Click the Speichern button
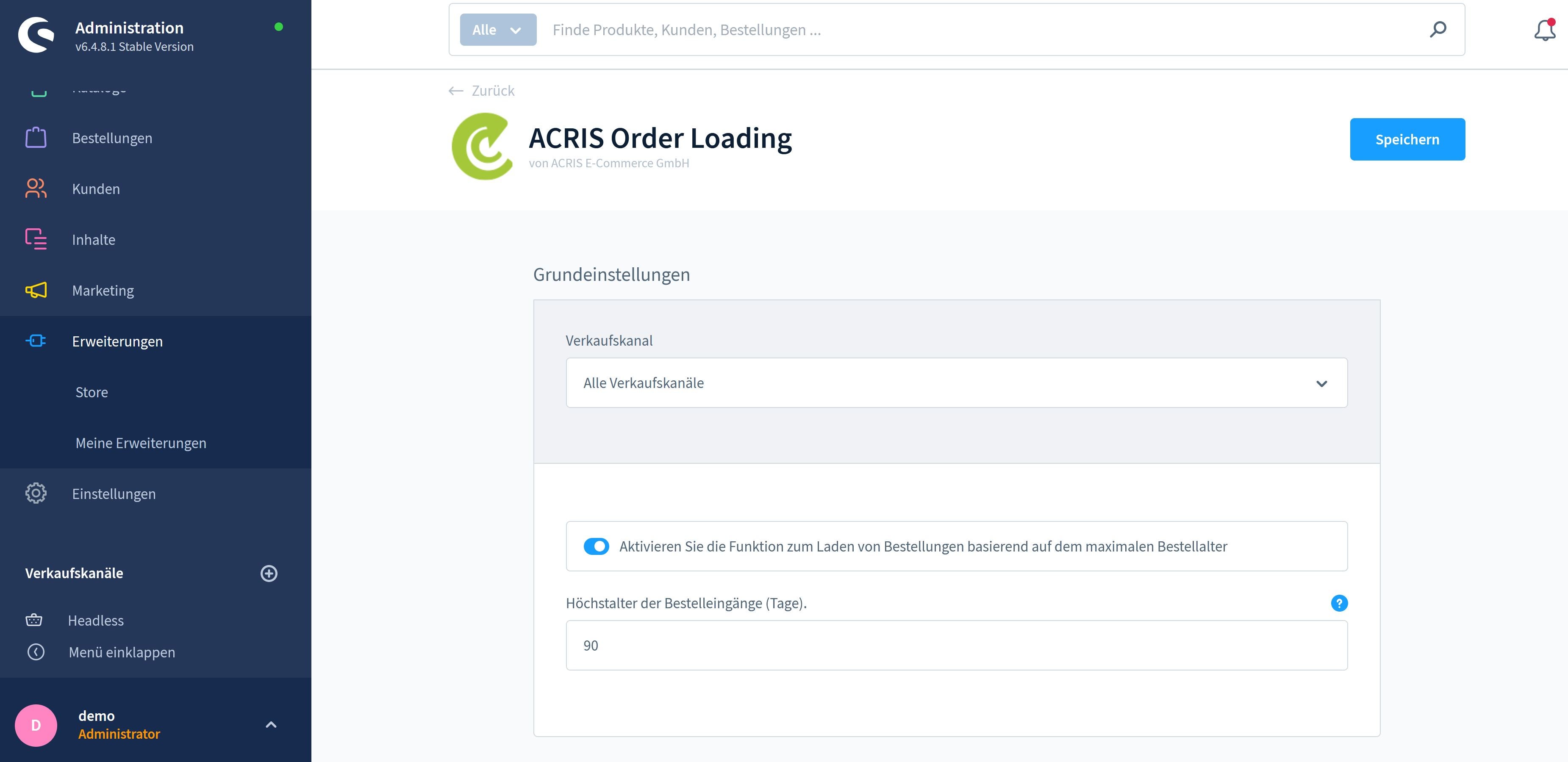This screenshot has width=1568, height=762. click(x=1407, y=139)
